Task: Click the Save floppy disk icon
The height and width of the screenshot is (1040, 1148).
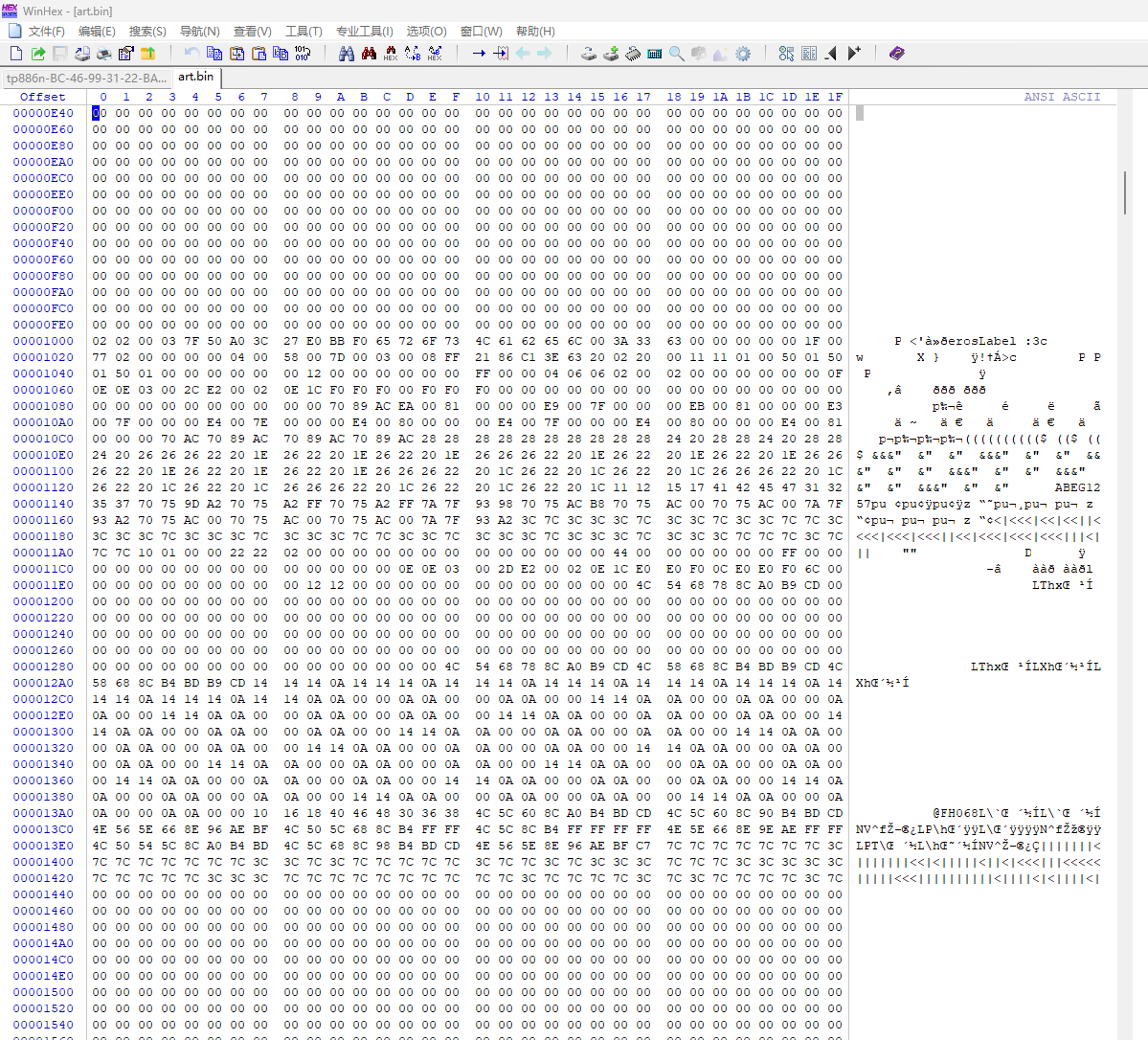Action: coord(60,54)
